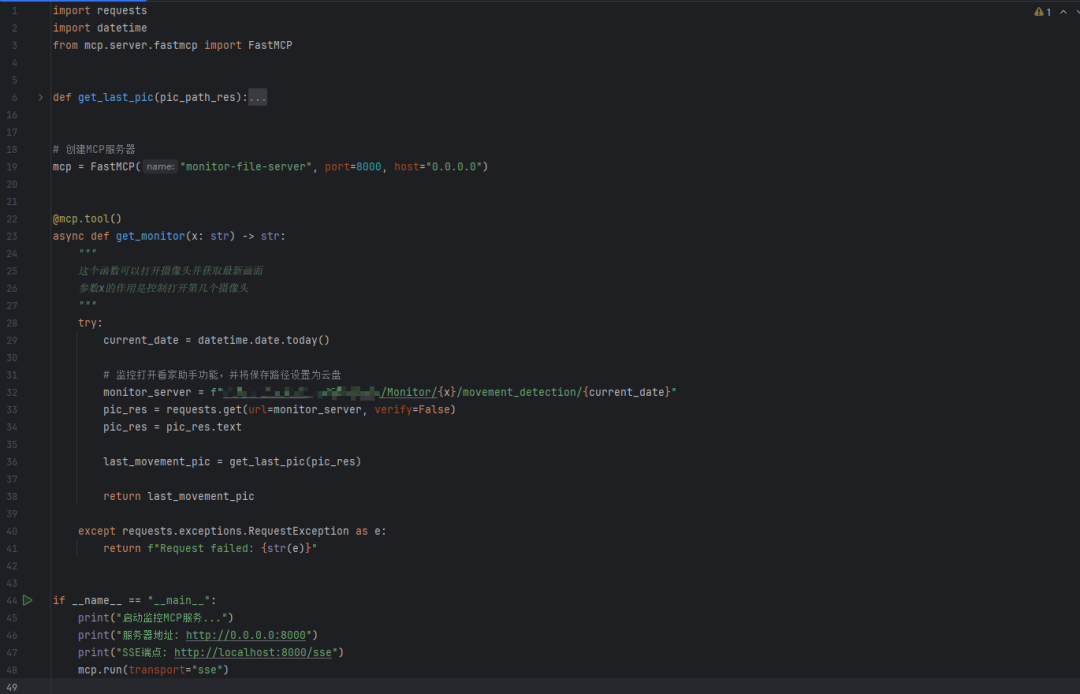Click the get_monitor function name

coord(150,236)
